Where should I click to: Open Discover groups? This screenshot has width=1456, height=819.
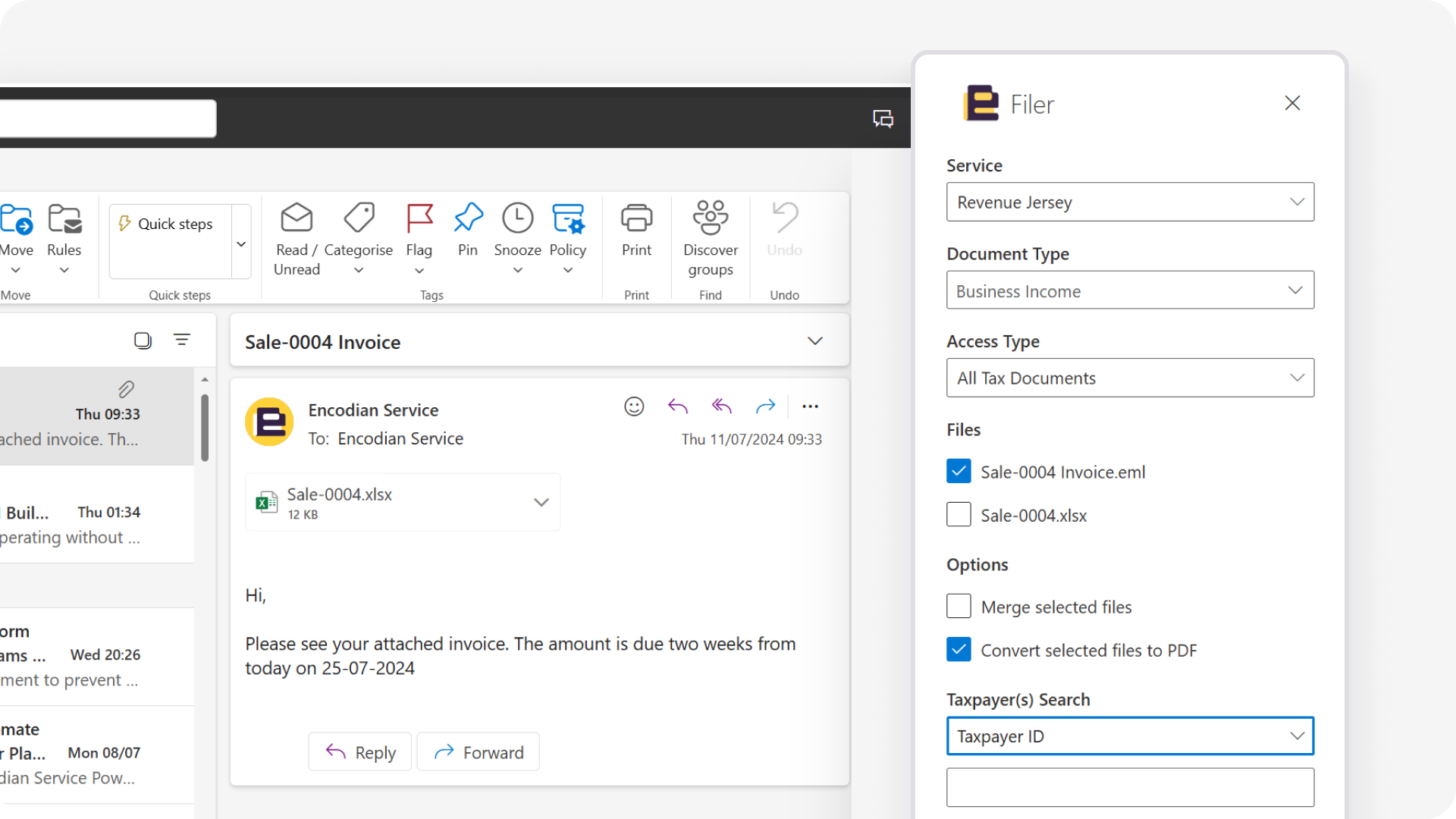(710, 219)
